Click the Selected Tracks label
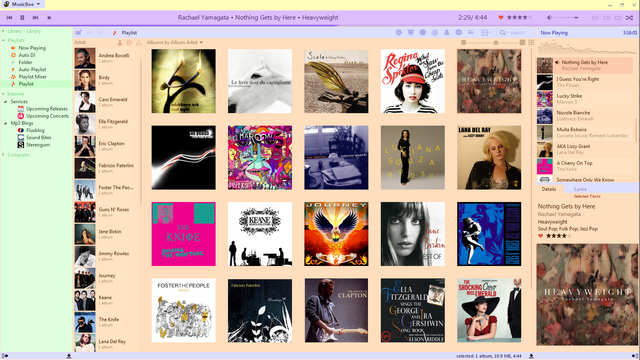Image resolution: width=640 pixels, height=360 pixels. coord(587,196)
